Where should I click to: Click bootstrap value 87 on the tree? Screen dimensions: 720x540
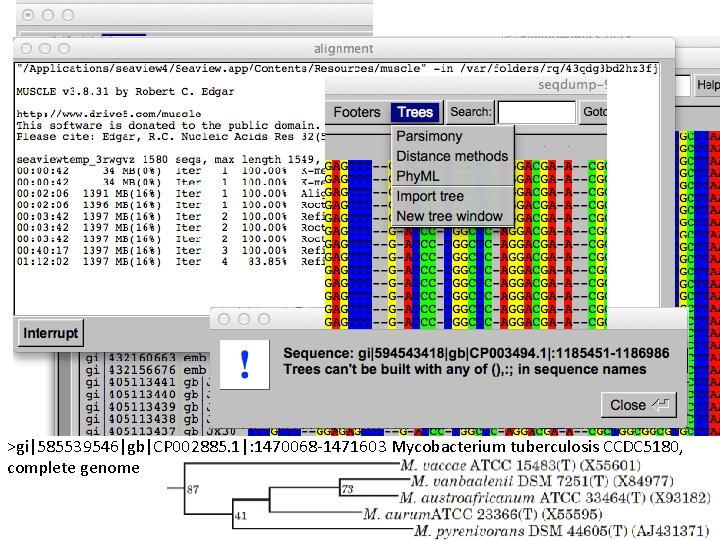click(x=193, y=489)
